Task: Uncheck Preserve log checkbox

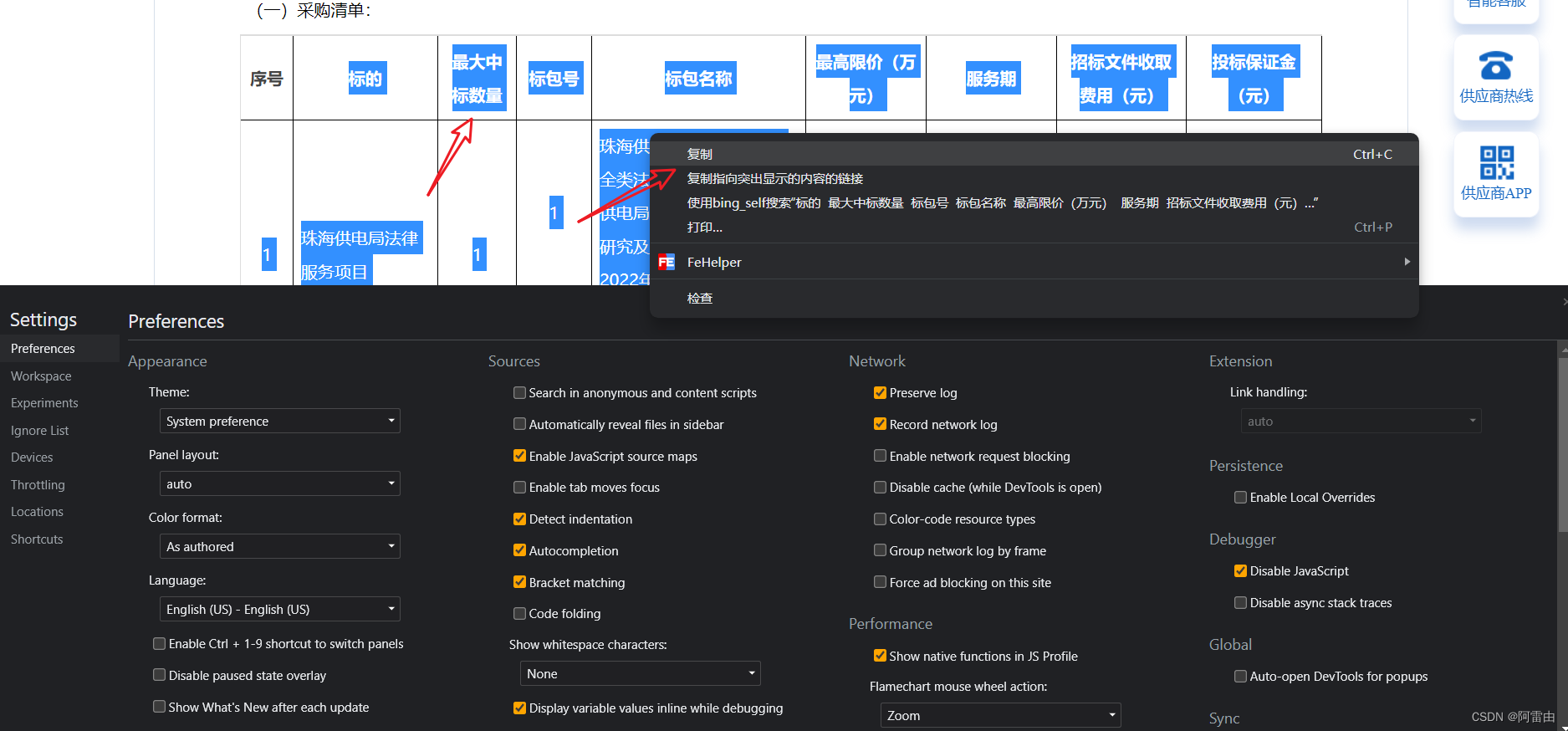Action: tap(880, 392)
